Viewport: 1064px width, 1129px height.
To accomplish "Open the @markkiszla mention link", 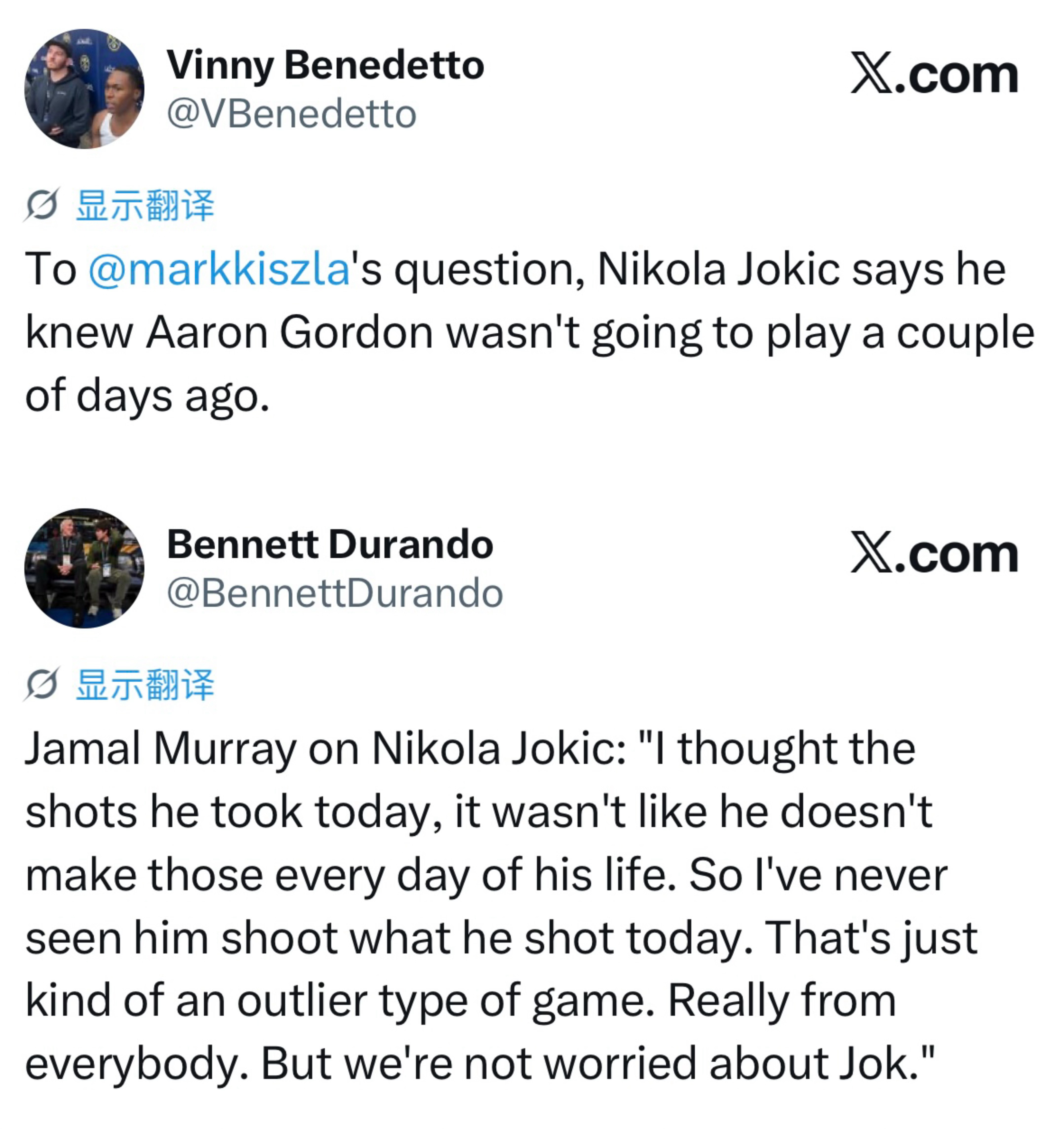I will (219, 269).
